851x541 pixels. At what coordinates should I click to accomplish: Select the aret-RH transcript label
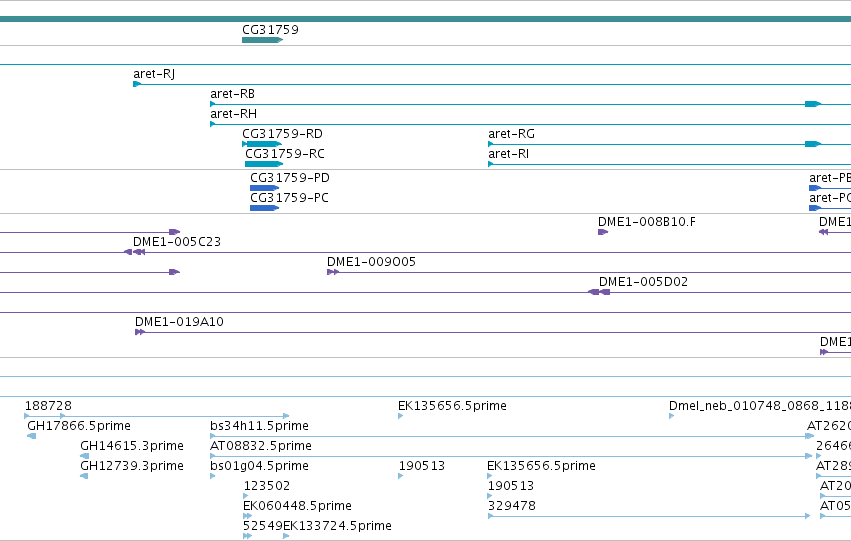tap(233, 114)
